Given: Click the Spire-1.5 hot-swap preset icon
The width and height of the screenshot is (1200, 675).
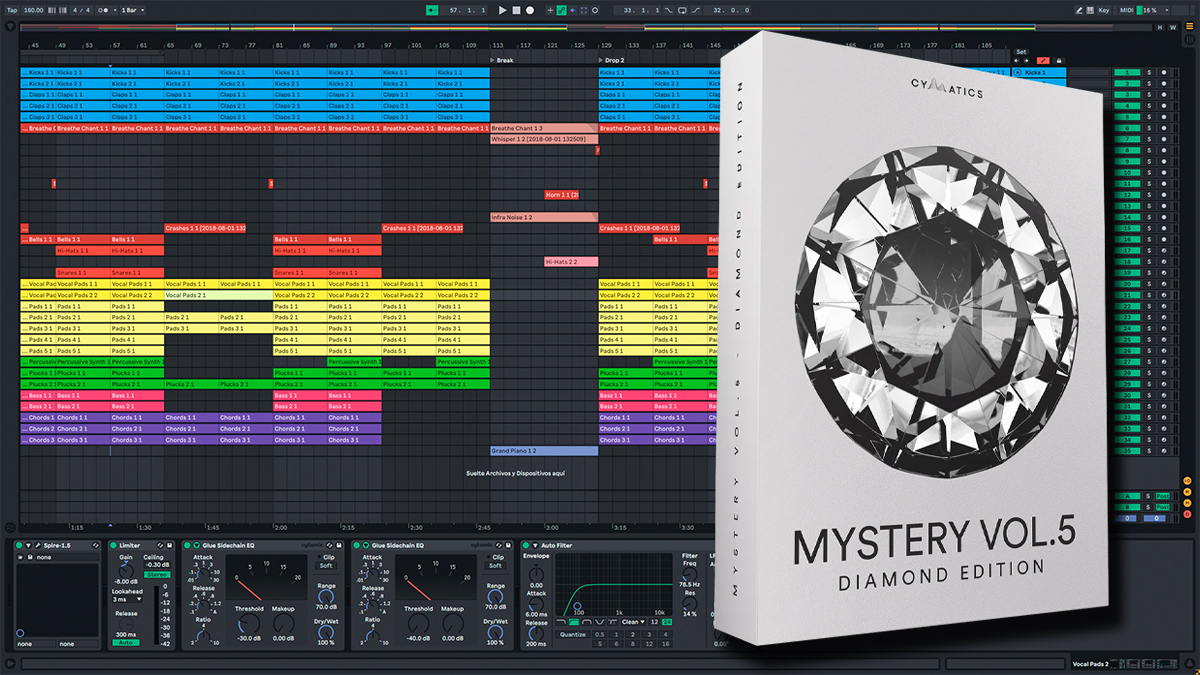Looking at the screenshot, I should click(x=96, y=545).
